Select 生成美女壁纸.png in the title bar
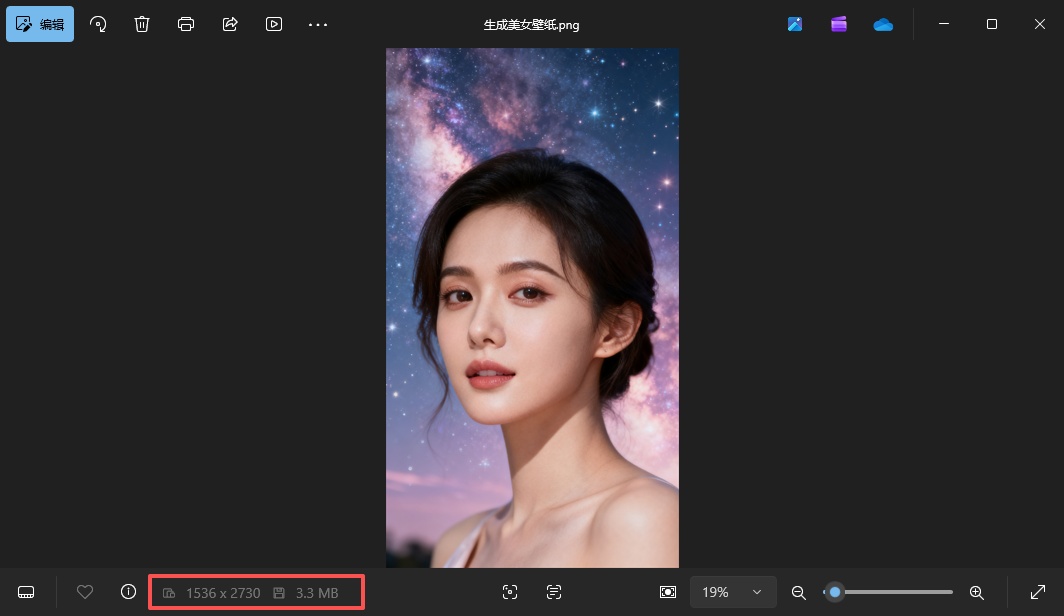The width and height of the screenshot is (1064, 616). (x=532, y=24)
